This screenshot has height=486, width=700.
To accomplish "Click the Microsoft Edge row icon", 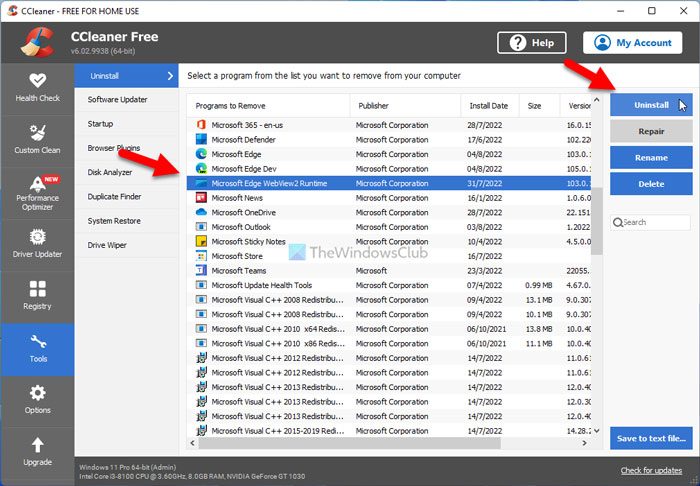I will click(201, 154).
